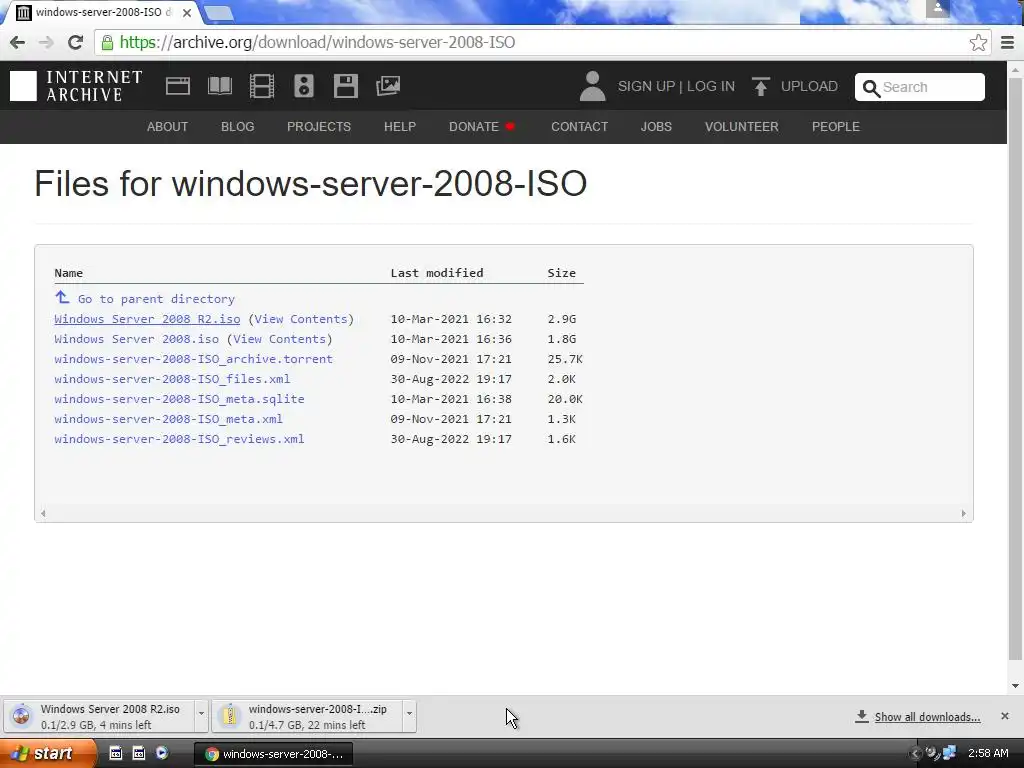Open windows-server-2008-ISO_files.xml
1024x768 pixels.
pos(172,379)
